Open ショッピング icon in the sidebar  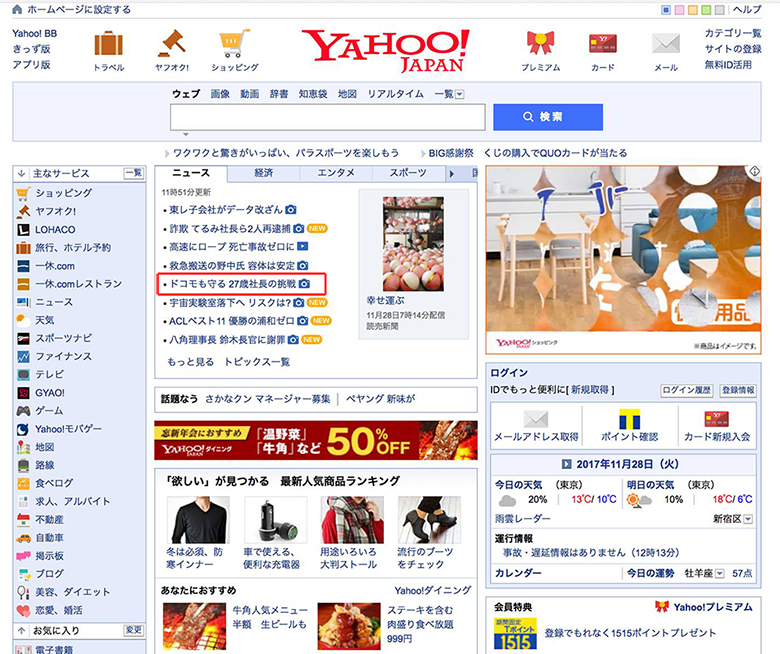[23, 193]
